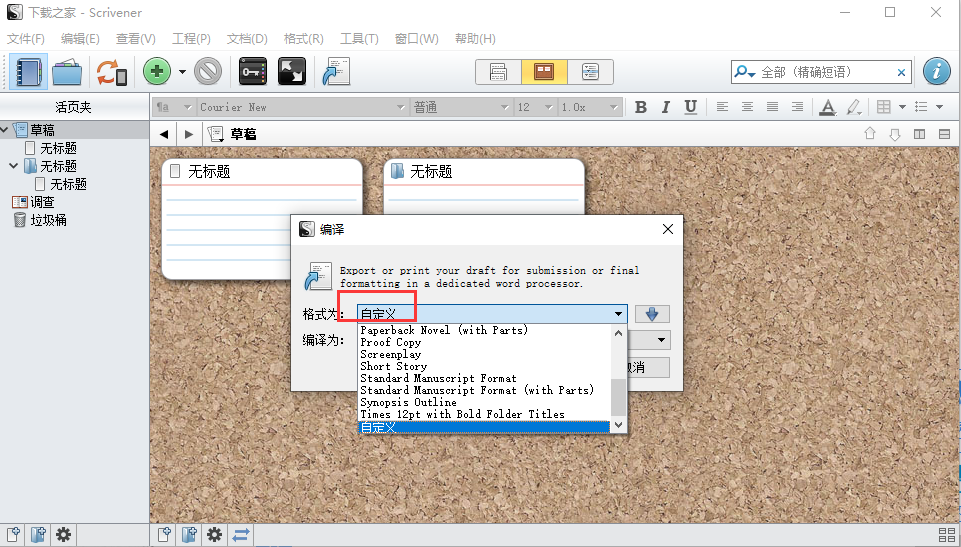The width and height of the screenshot is (961, 547).
Task: Open the font style 普通 dropdown
Action: click(x=460, y=107)
